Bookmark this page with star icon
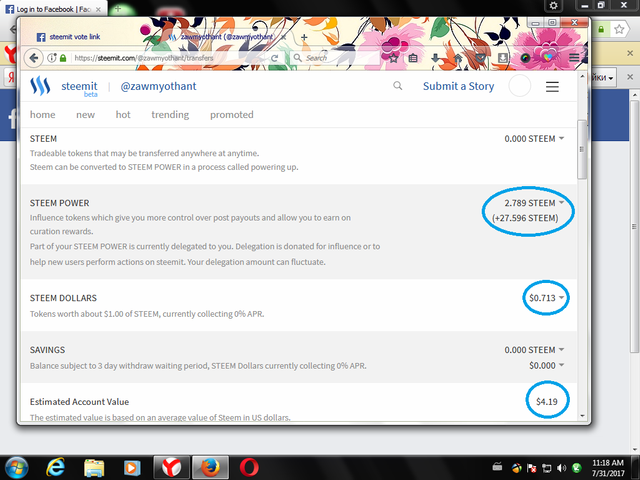Image resolution: width=640 pixels, height=480 pixels. 393,58
